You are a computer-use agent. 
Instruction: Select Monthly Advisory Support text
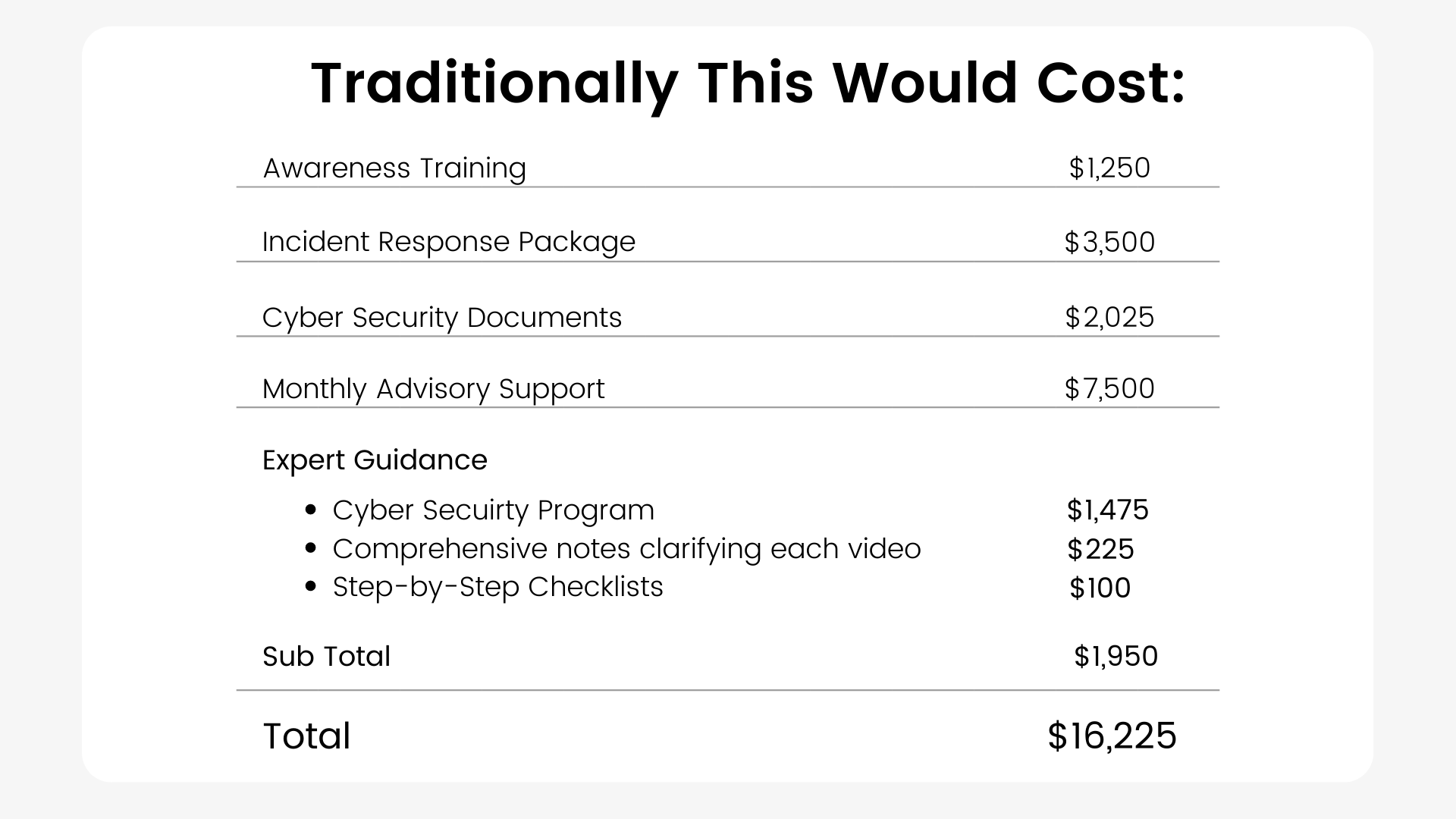coord(433,389)
